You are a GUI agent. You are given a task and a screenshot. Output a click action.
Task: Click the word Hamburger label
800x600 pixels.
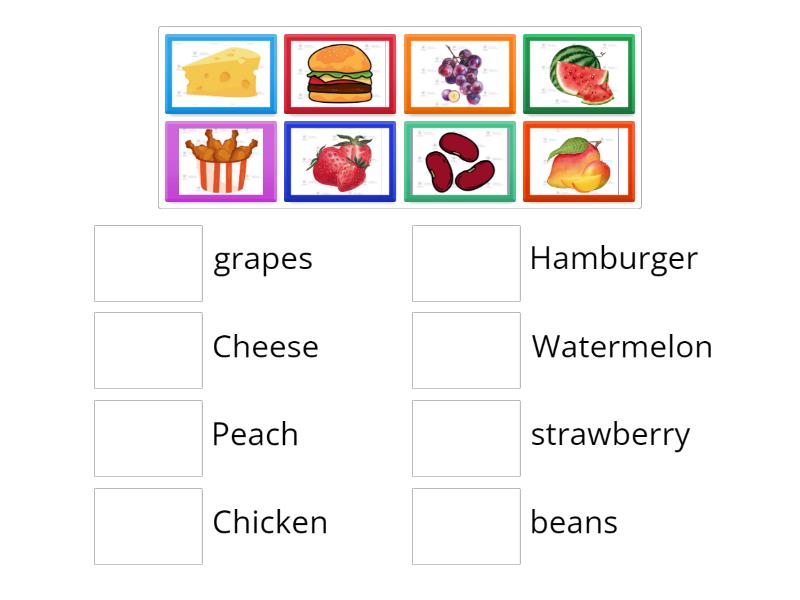tap(613, 258)
